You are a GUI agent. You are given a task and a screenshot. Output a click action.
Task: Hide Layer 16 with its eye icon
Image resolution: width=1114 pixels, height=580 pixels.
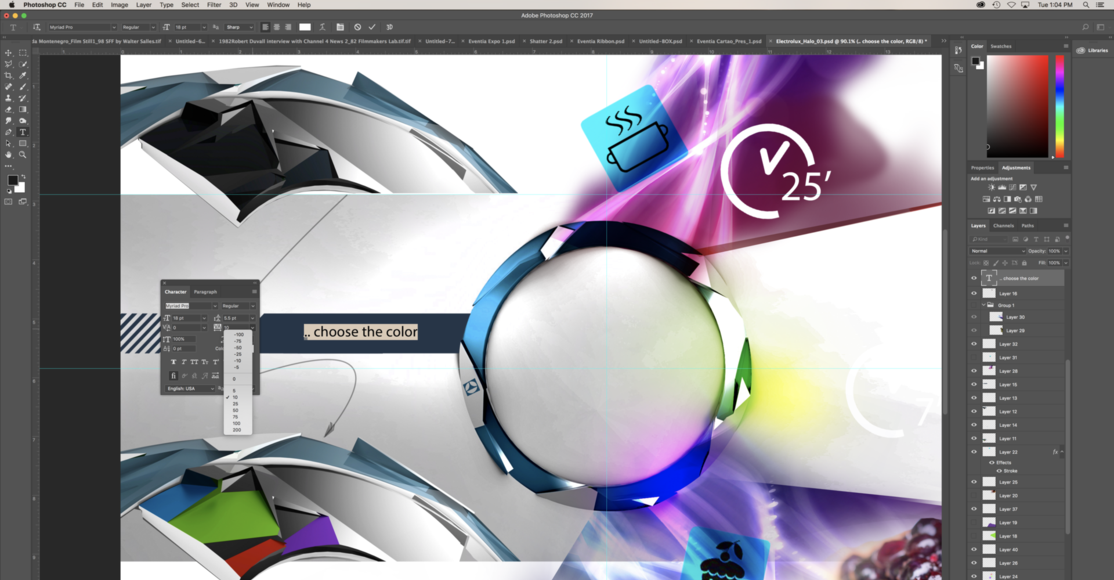click(x=974, y=293)
